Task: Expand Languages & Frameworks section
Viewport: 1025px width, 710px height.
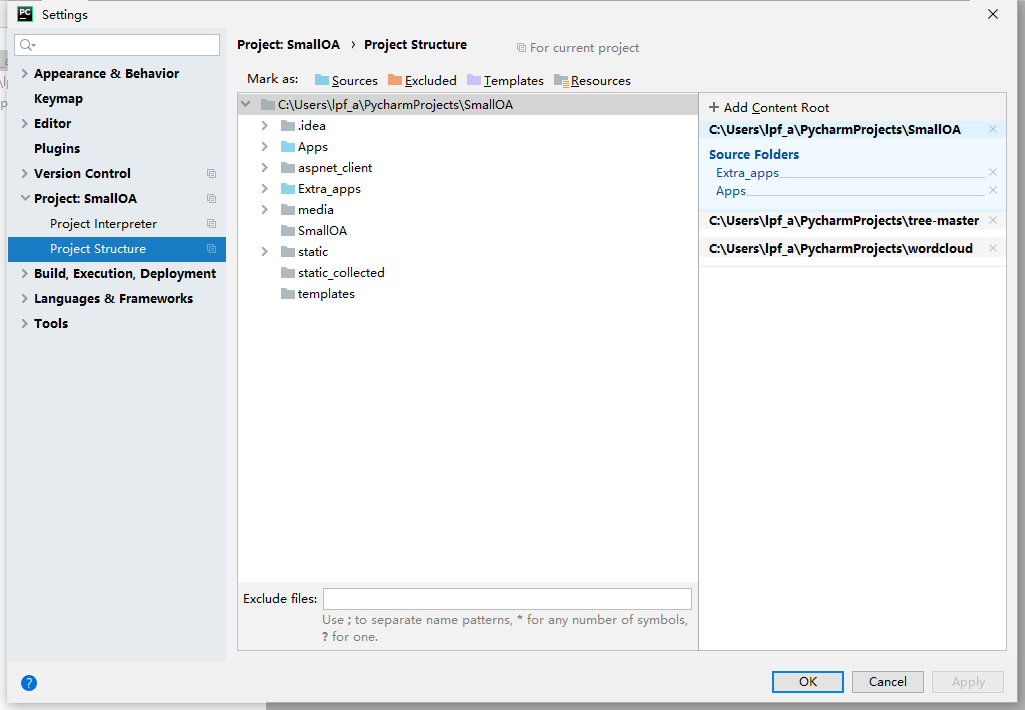Action: [24, 298]
